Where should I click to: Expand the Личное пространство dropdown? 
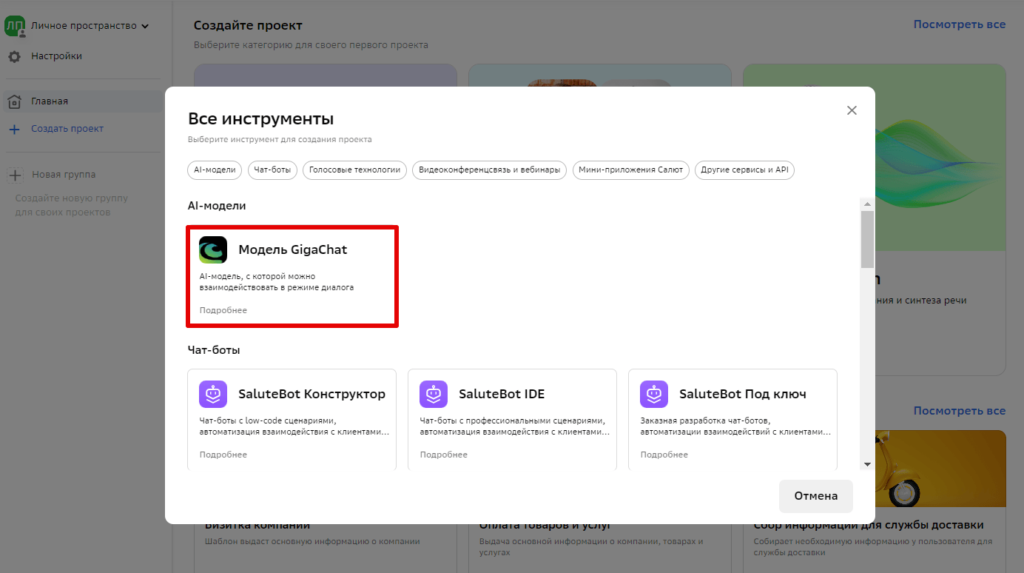pyautogui.click(x=145, y=26)
